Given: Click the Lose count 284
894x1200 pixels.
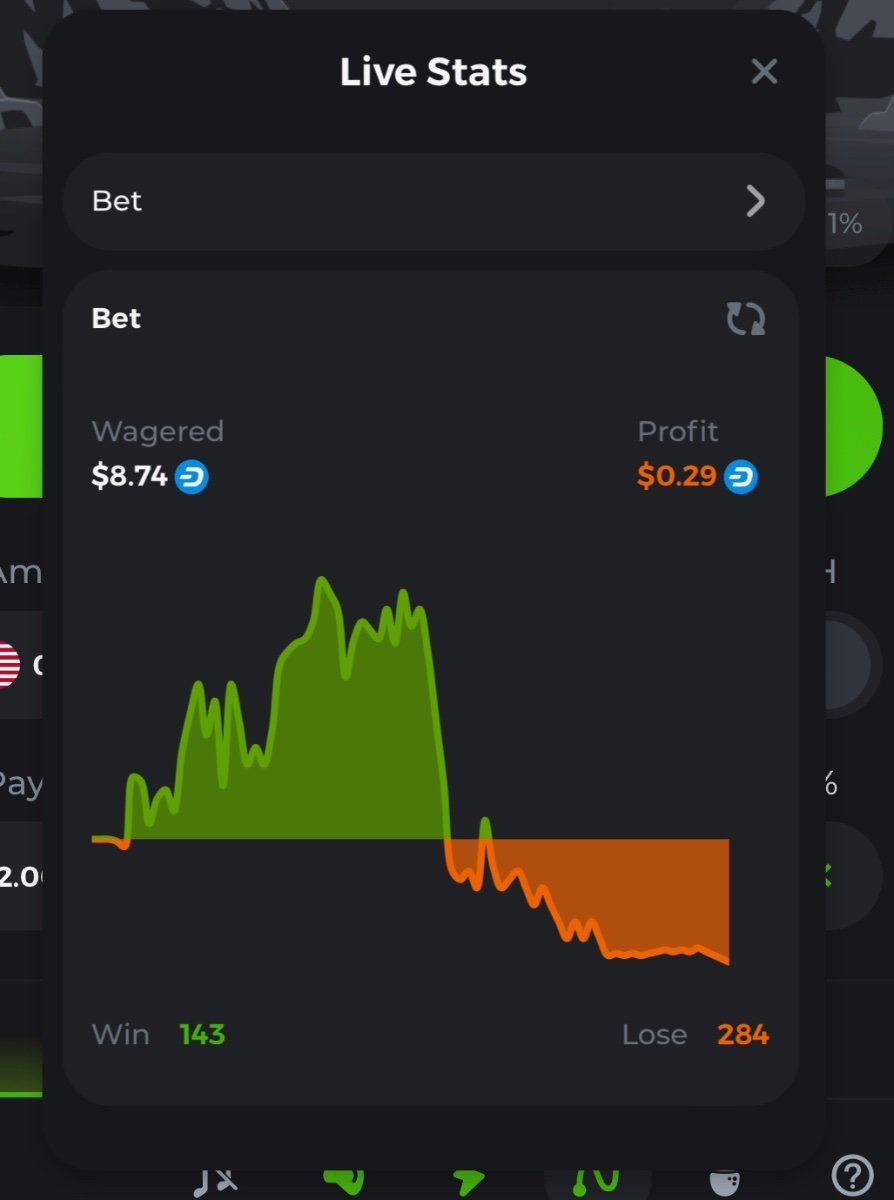Looking at the screenshot, I should [743, 1034].
